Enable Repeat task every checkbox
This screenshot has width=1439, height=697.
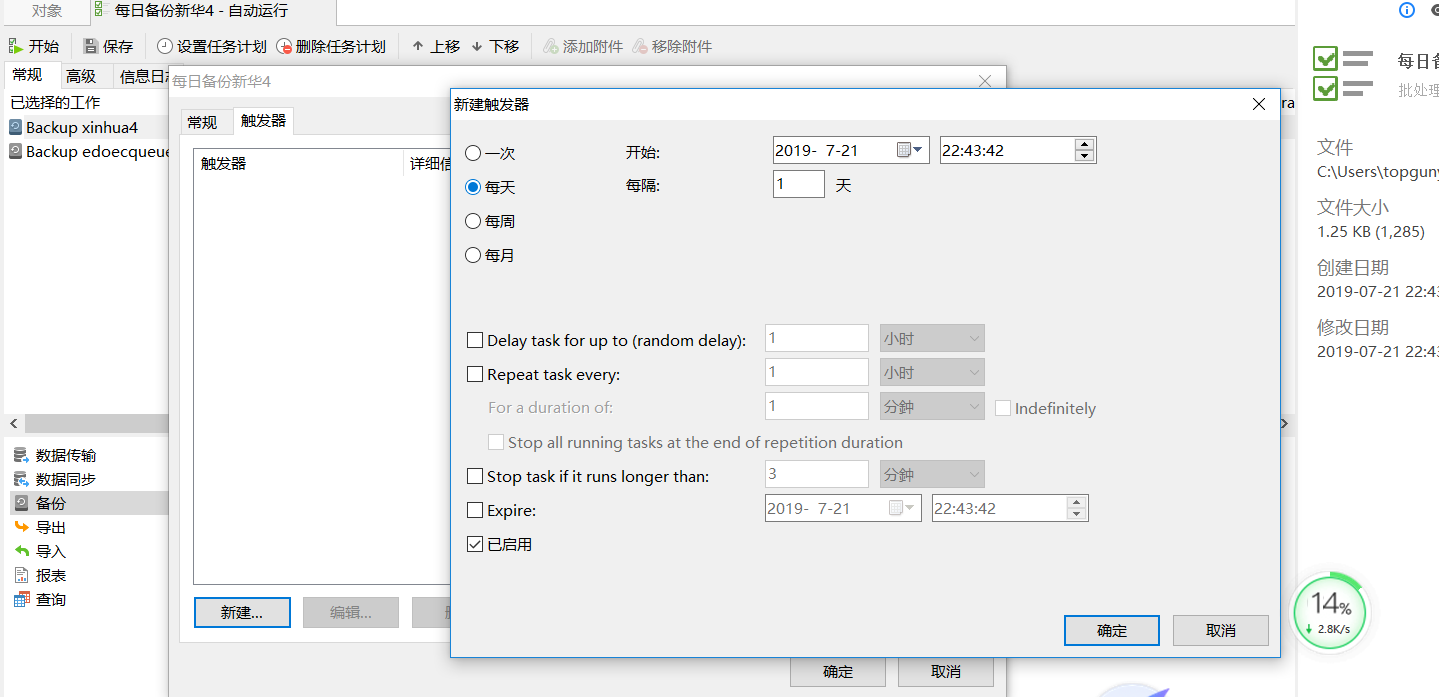(475, 375)
